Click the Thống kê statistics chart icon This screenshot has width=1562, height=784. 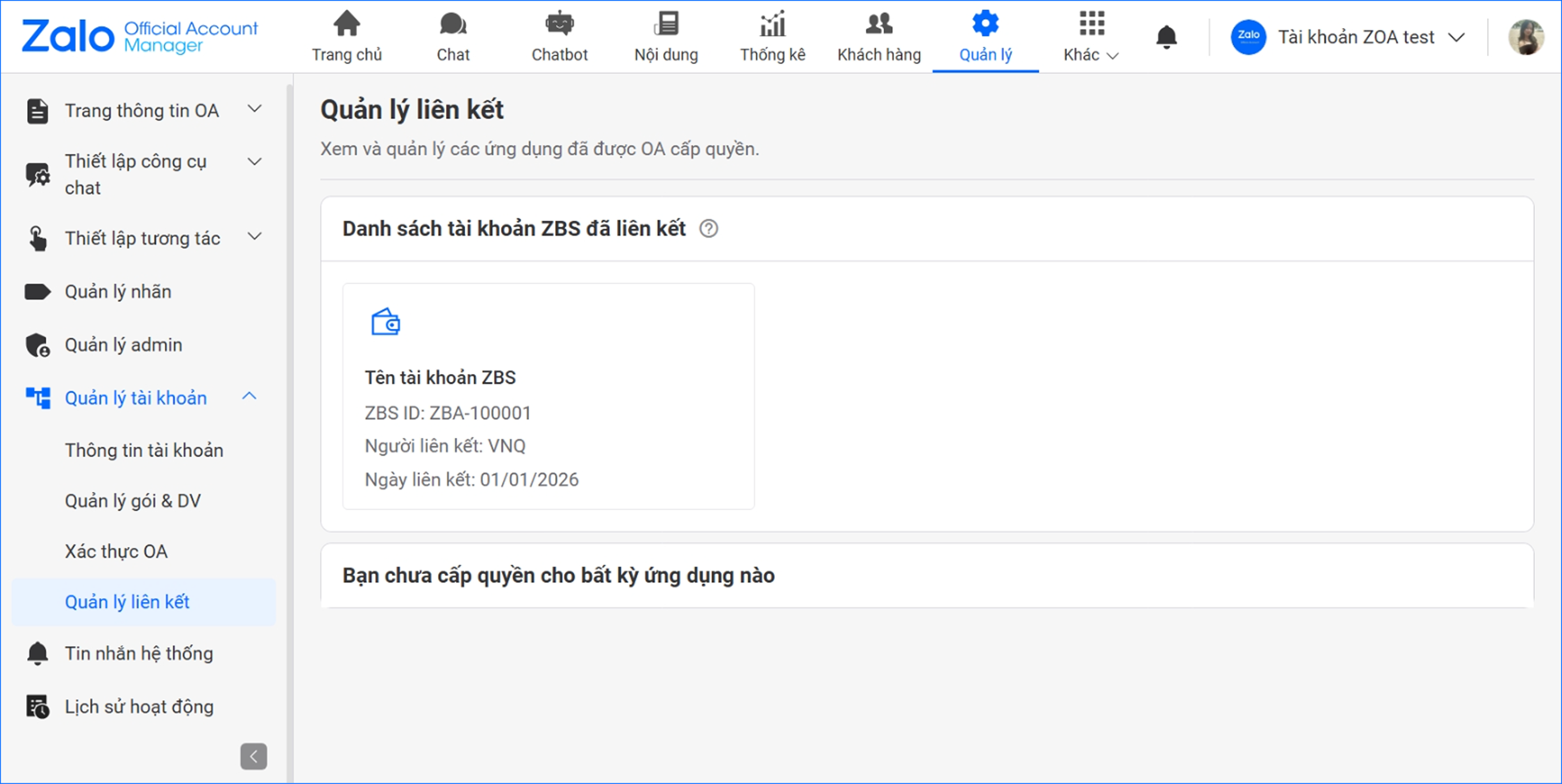[x=772, y=24]
